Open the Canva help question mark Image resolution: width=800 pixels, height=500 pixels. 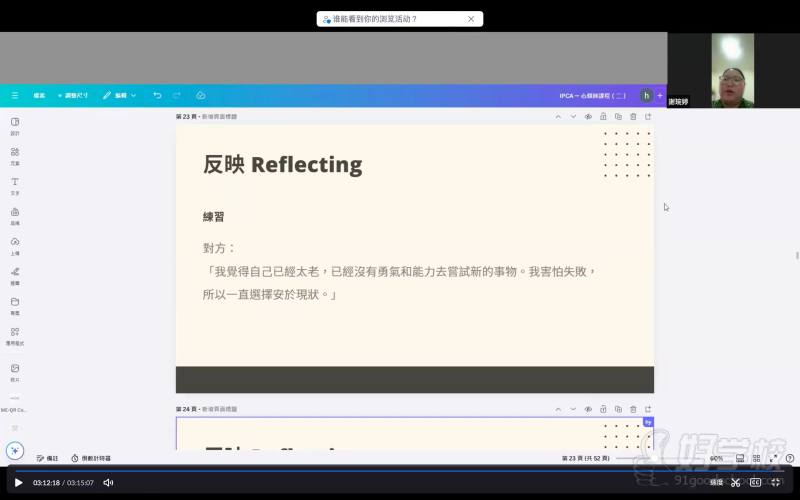(790, 458)
